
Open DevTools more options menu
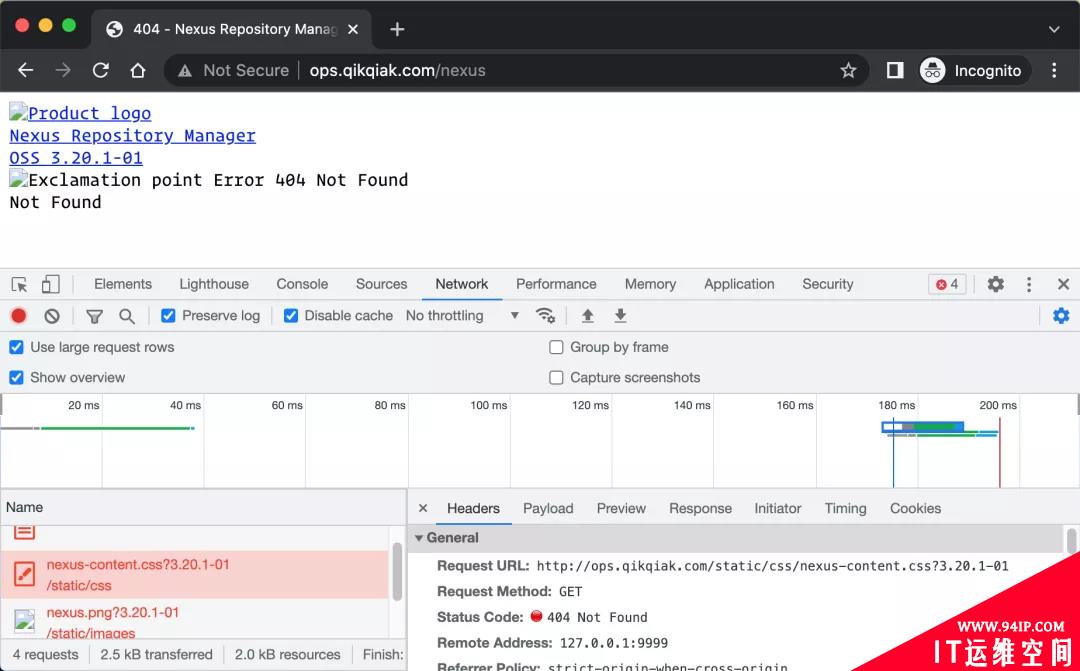[x=1029, y=284]
